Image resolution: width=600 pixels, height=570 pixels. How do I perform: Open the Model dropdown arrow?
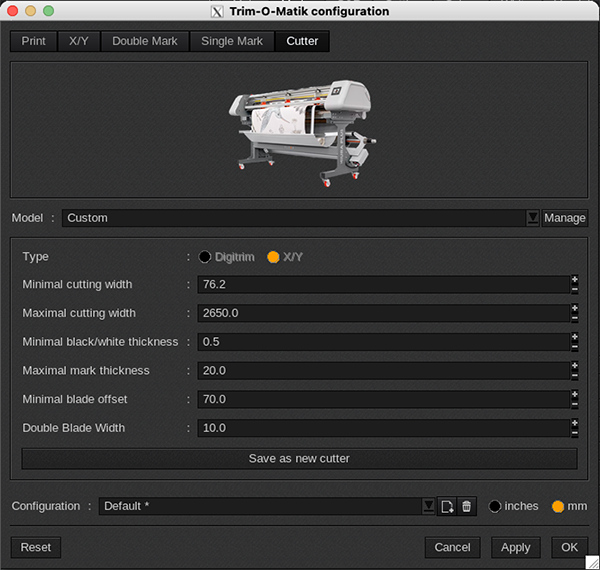[532, 218]
